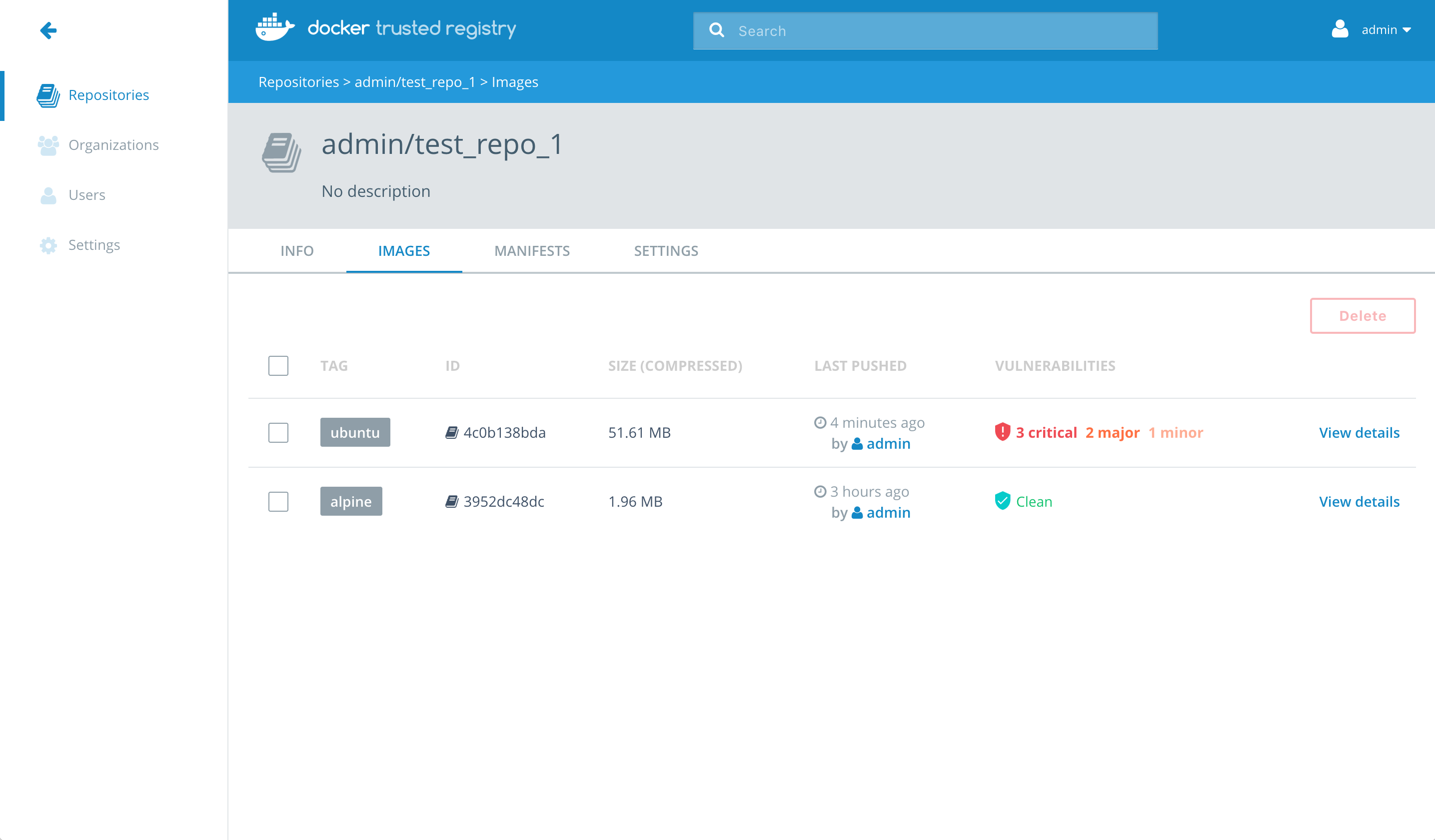The height and width of the screenshot is (840, 1435).
Task: Open View details for ubuntu image
Action: [x=1359, y=433]
